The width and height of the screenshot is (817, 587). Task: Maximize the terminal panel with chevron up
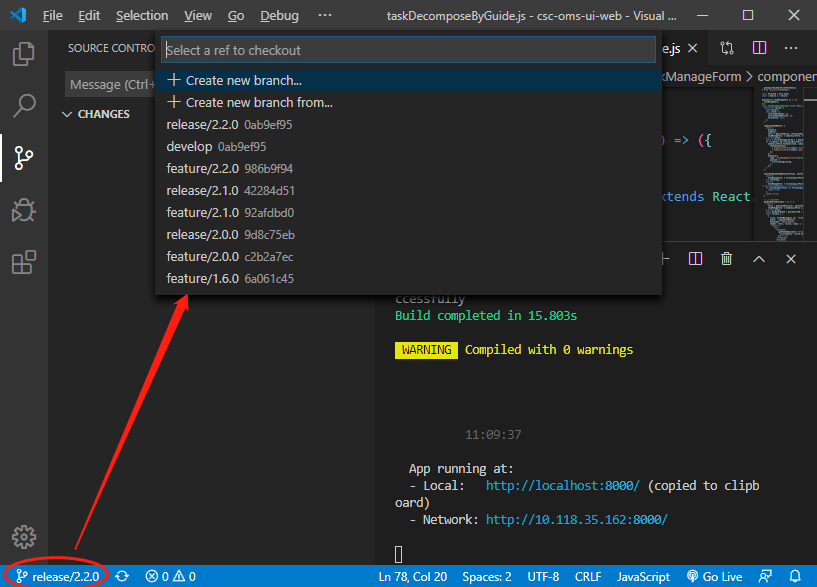[759, 259]
